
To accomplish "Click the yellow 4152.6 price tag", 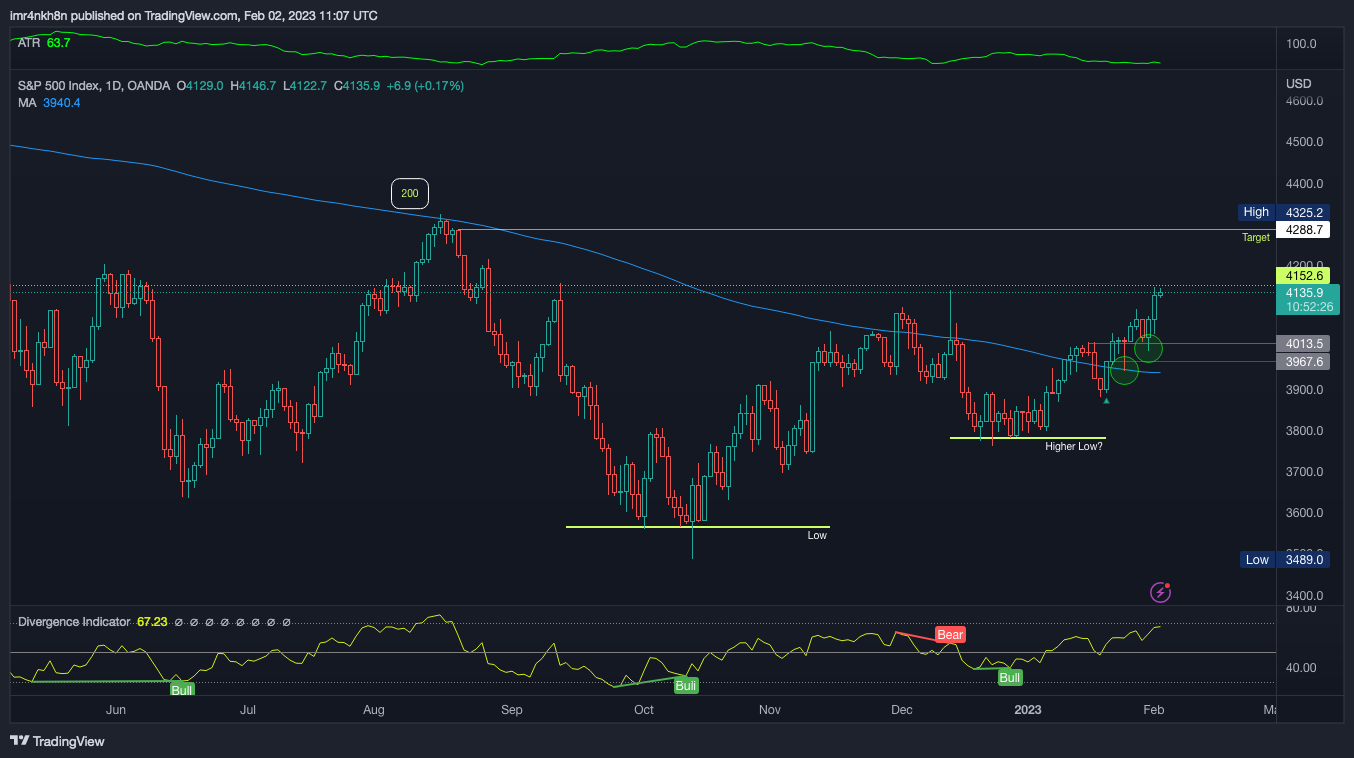I will pos(1302,275).
